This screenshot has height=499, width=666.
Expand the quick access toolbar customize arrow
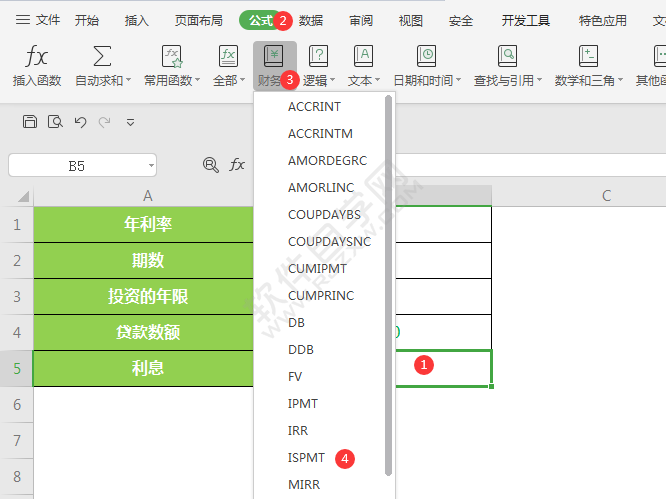(x=130, y=123)
